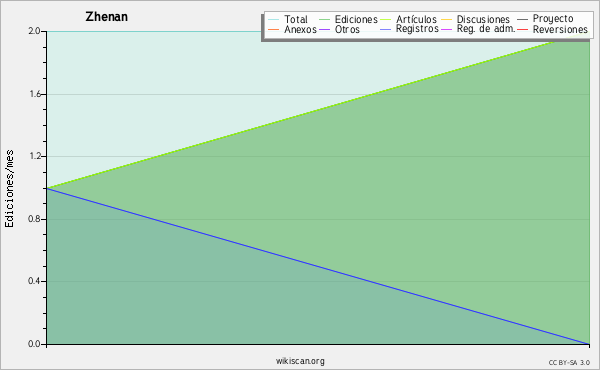Click the 0.4 y-axis tick label
The width and height of the screenshot is (600, 370).
click(x=34, y=281)
